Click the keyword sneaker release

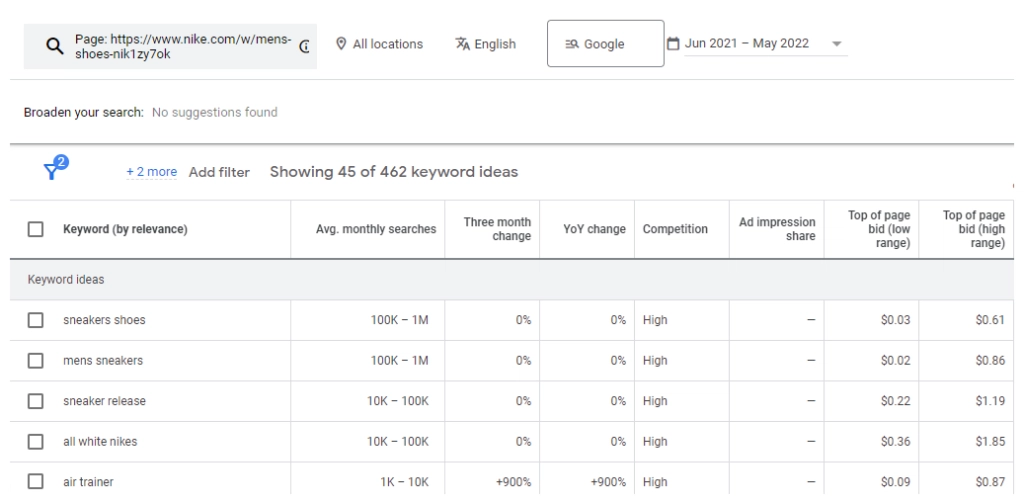(x=104, y=401)
